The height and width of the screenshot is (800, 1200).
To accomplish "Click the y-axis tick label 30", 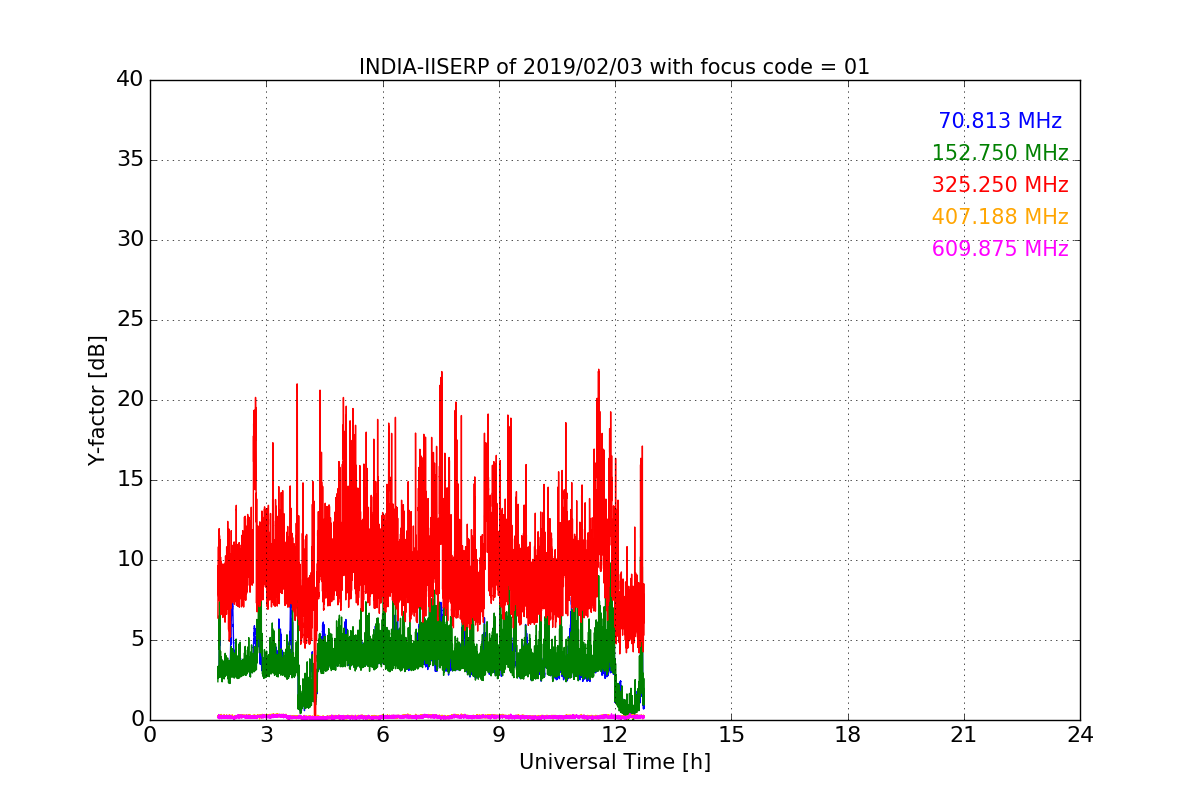I will click(130, 240).
